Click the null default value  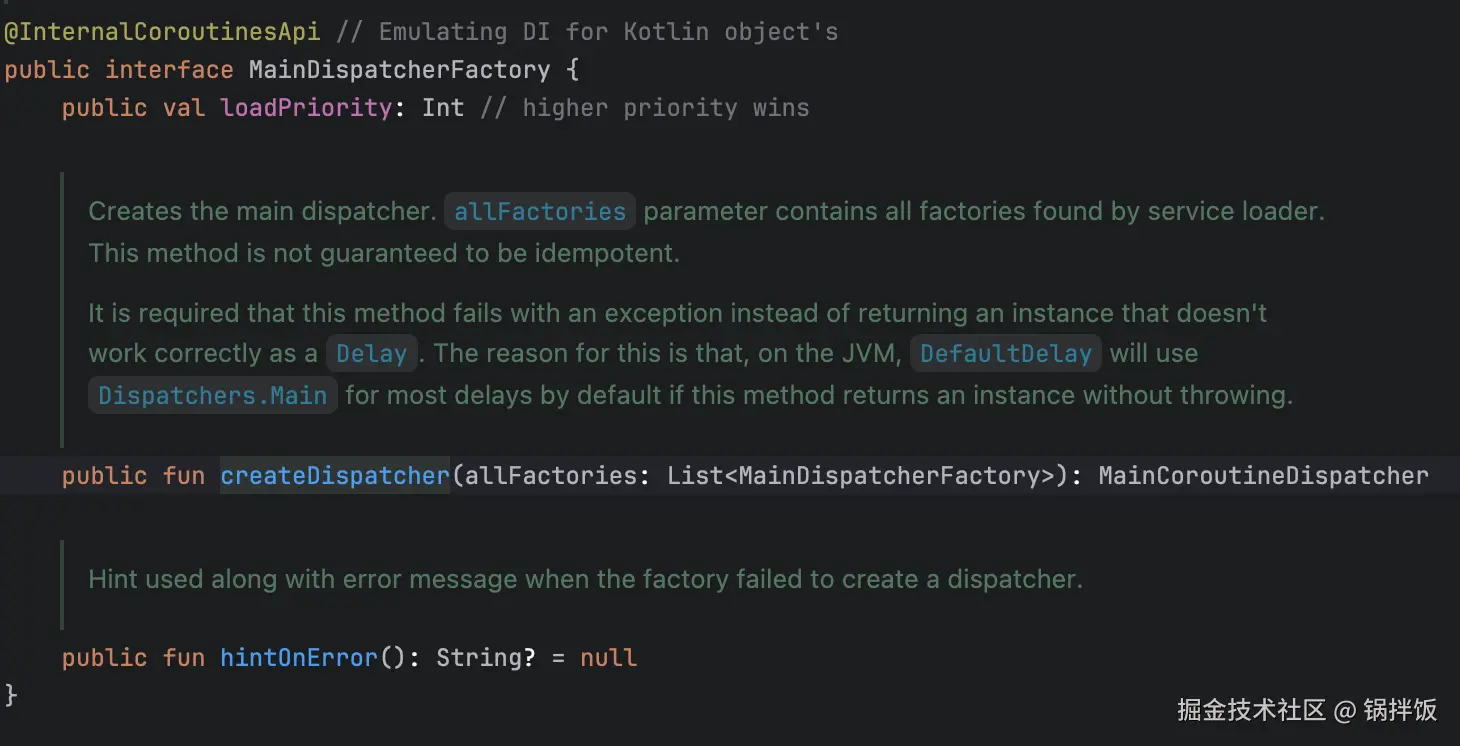coord(608,658)
